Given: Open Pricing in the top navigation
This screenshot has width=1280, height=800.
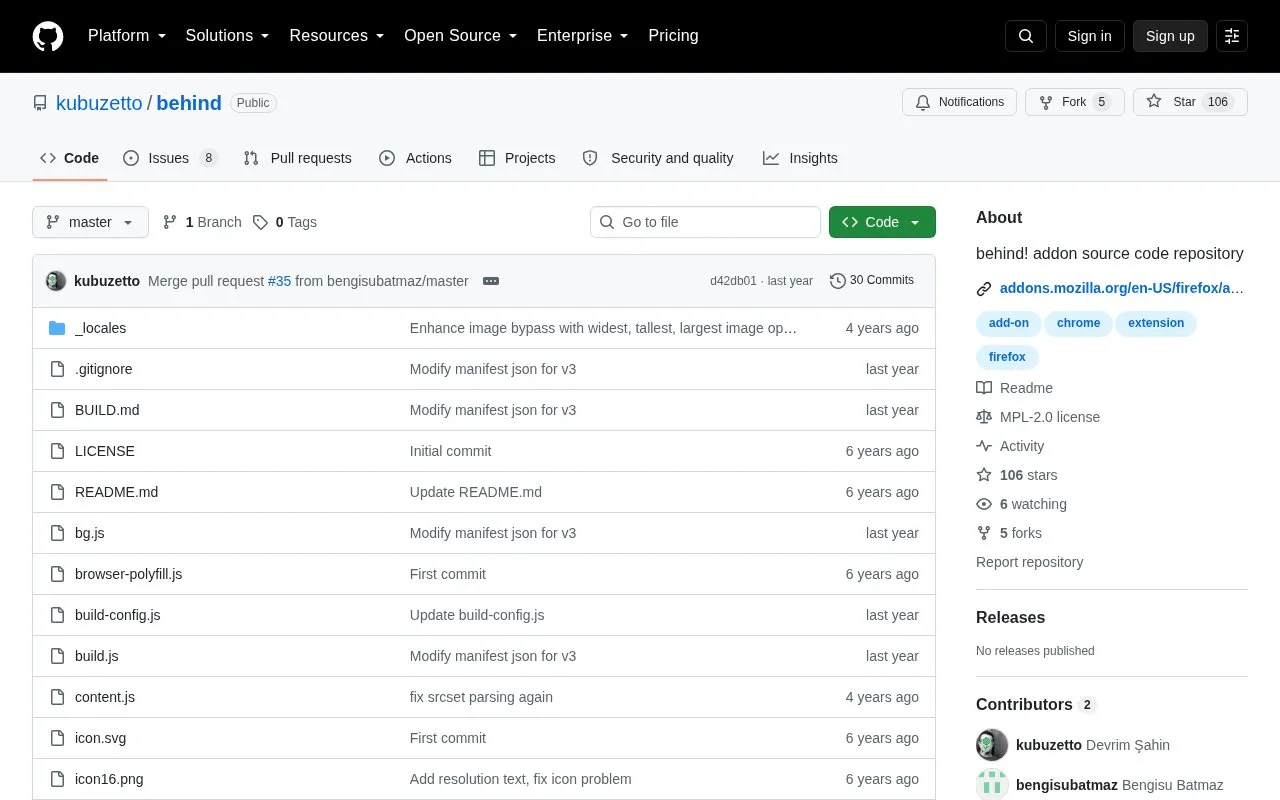Looking at the screenshot, I should point(673,36).
